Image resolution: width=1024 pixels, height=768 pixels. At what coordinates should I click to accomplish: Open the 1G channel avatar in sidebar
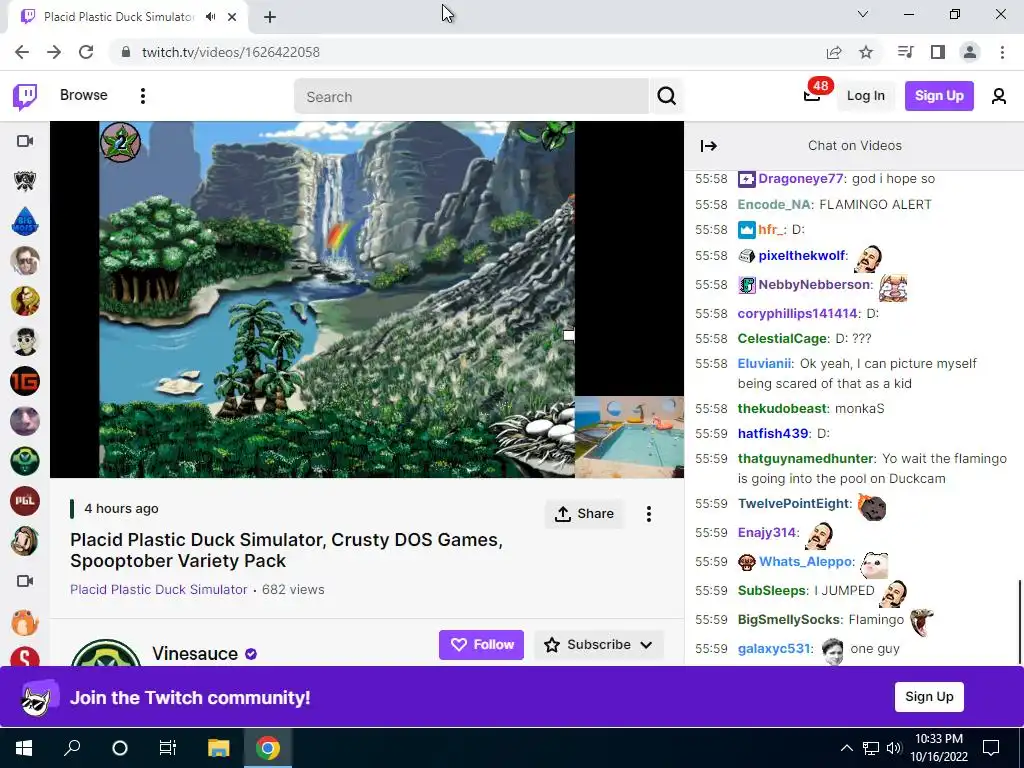coord(25,381)
